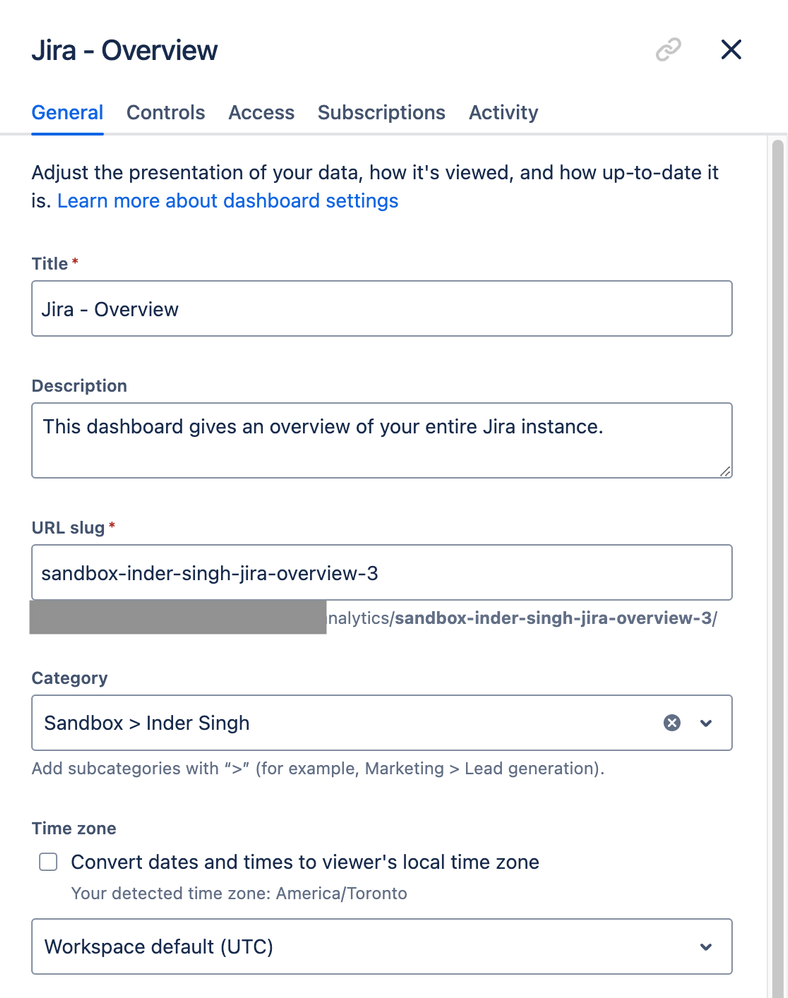Click the Time zone dropdown arrow icon

click(x=706, y=946)
